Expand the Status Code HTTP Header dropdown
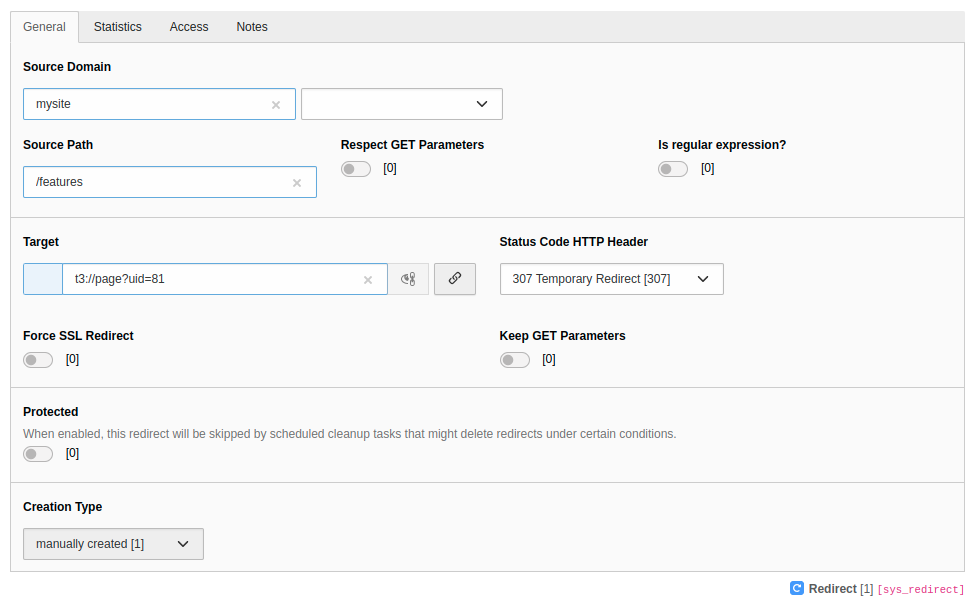 611,279
